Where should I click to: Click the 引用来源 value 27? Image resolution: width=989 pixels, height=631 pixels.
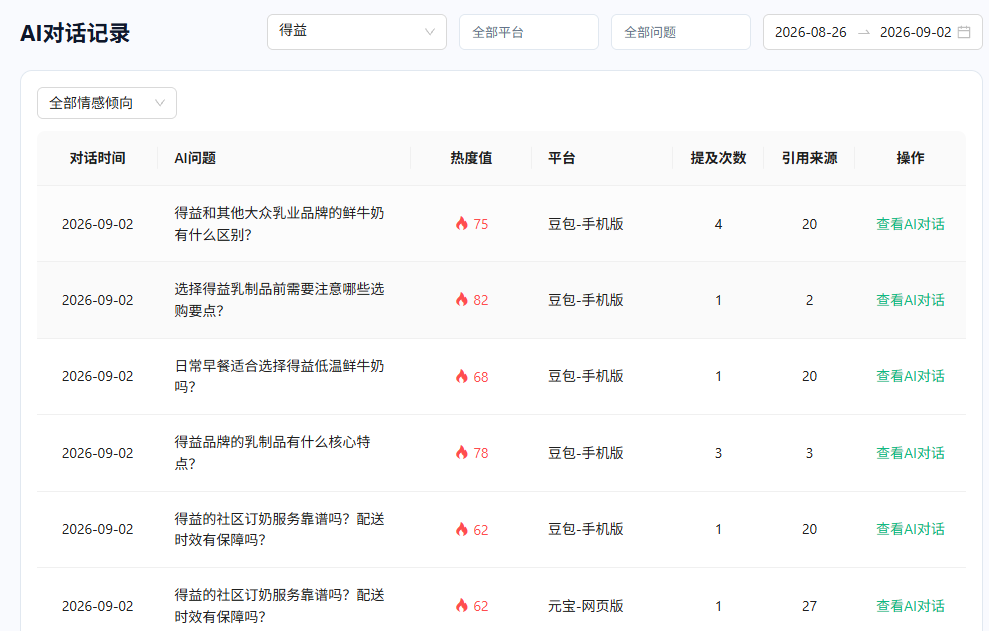[809, 606]
